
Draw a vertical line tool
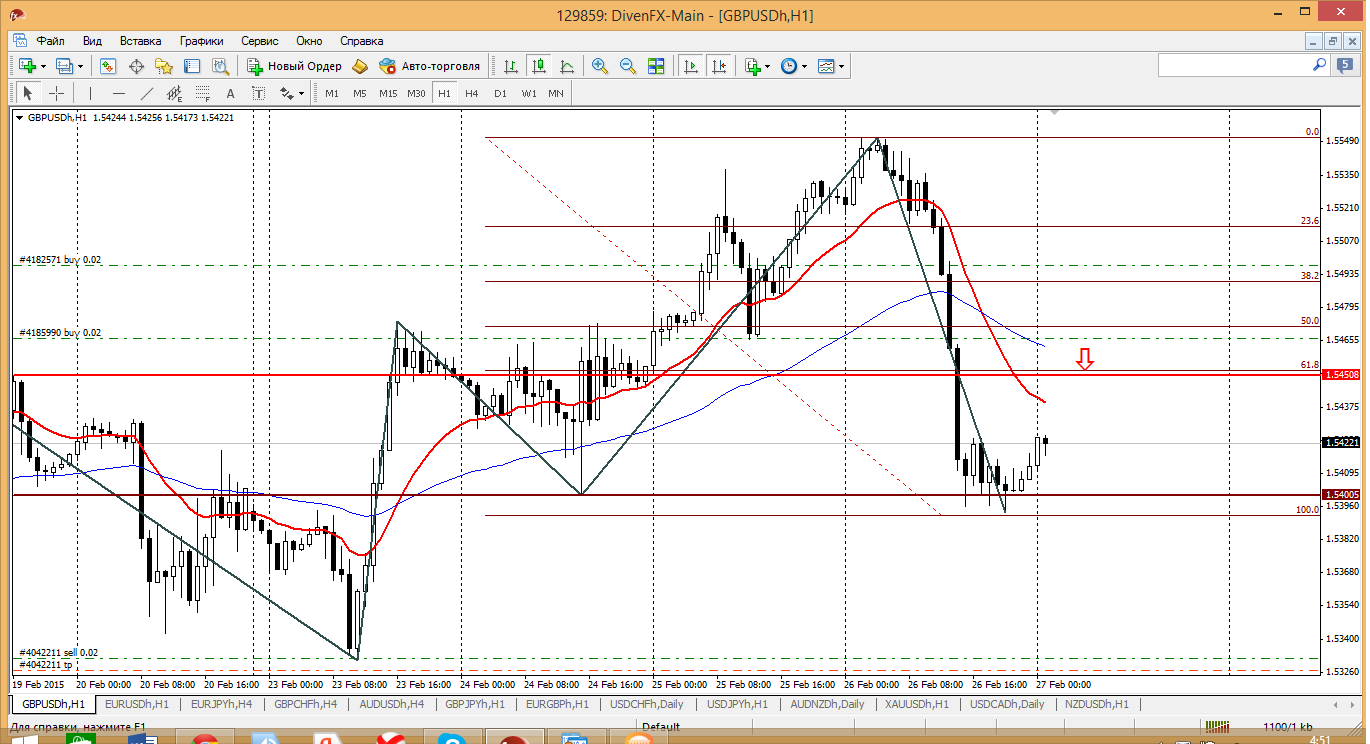[90, 93]
